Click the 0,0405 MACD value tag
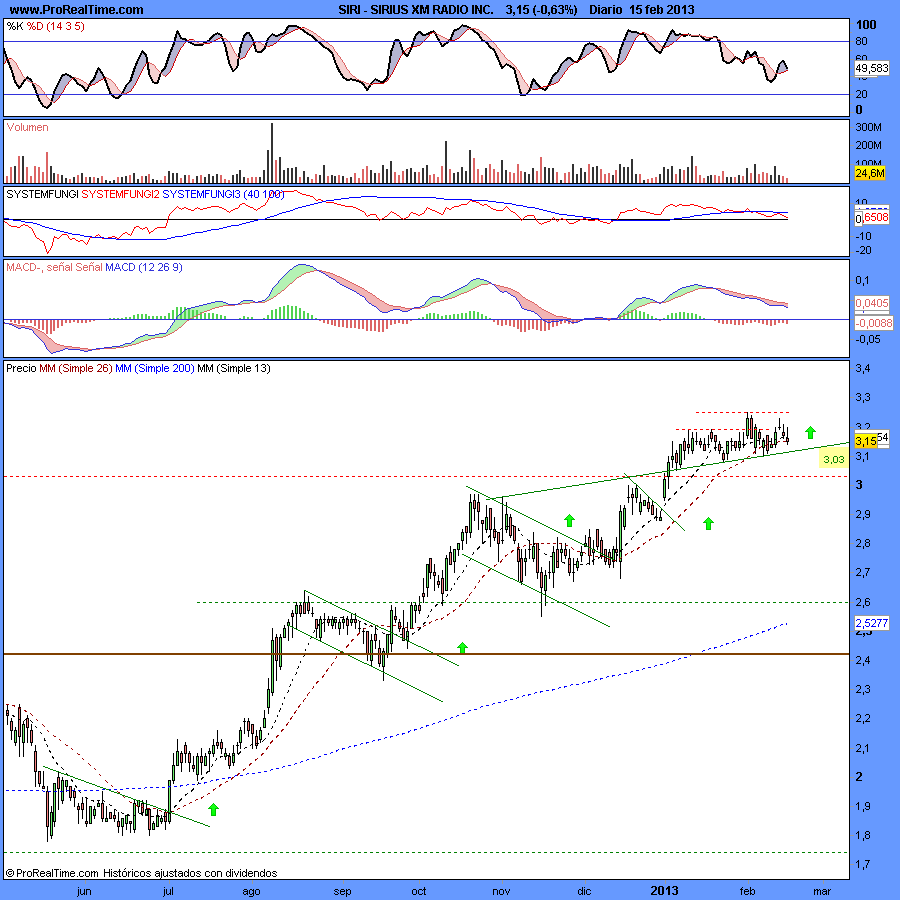Image resolution: width=900 pixels, height=900 pixels. click(x=871, y=303)
